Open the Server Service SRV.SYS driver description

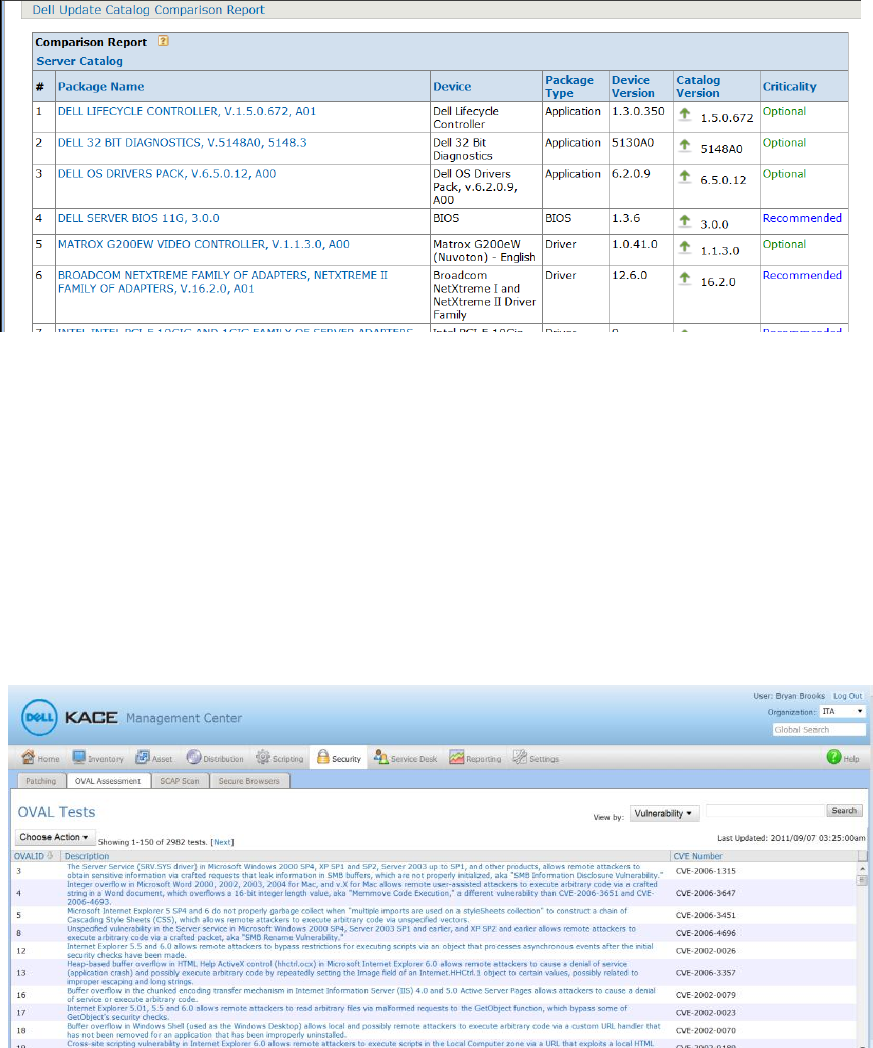click(x=365, y=871)
